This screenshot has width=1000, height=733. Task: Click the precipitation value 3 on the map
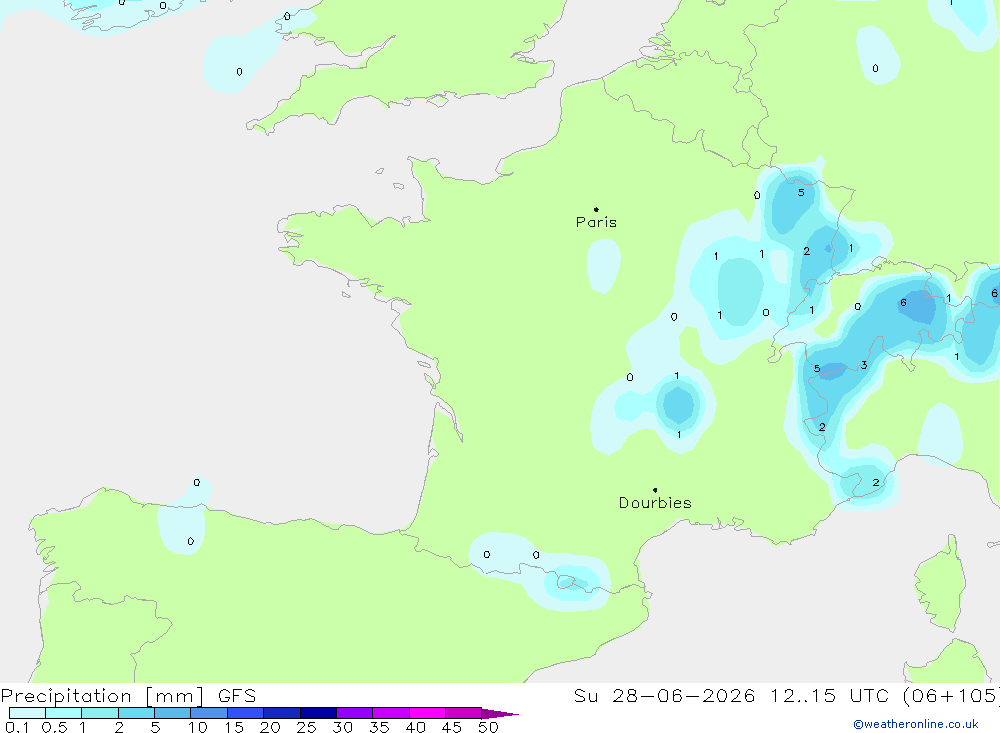pos(864,365)
